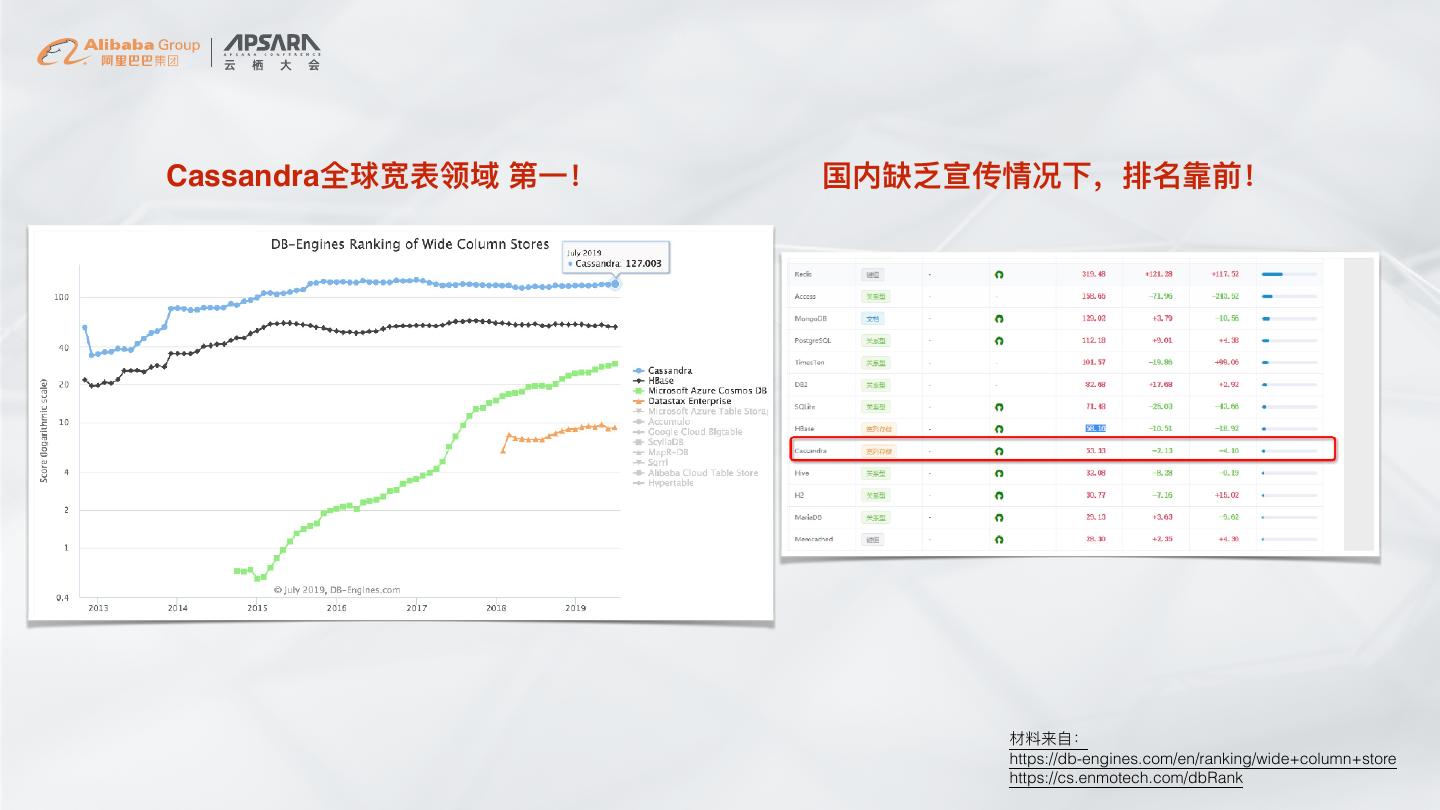Click the MongoDB score progress bar
The height and width of the screenshot is (810, 1440).
point(1289,318)
